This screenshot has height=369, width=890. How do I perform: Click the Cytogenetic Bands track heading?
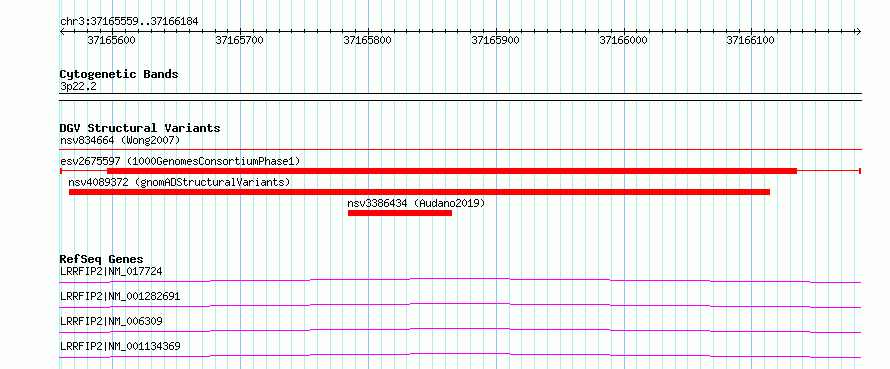pyautogui.click(x=119, y=74)
